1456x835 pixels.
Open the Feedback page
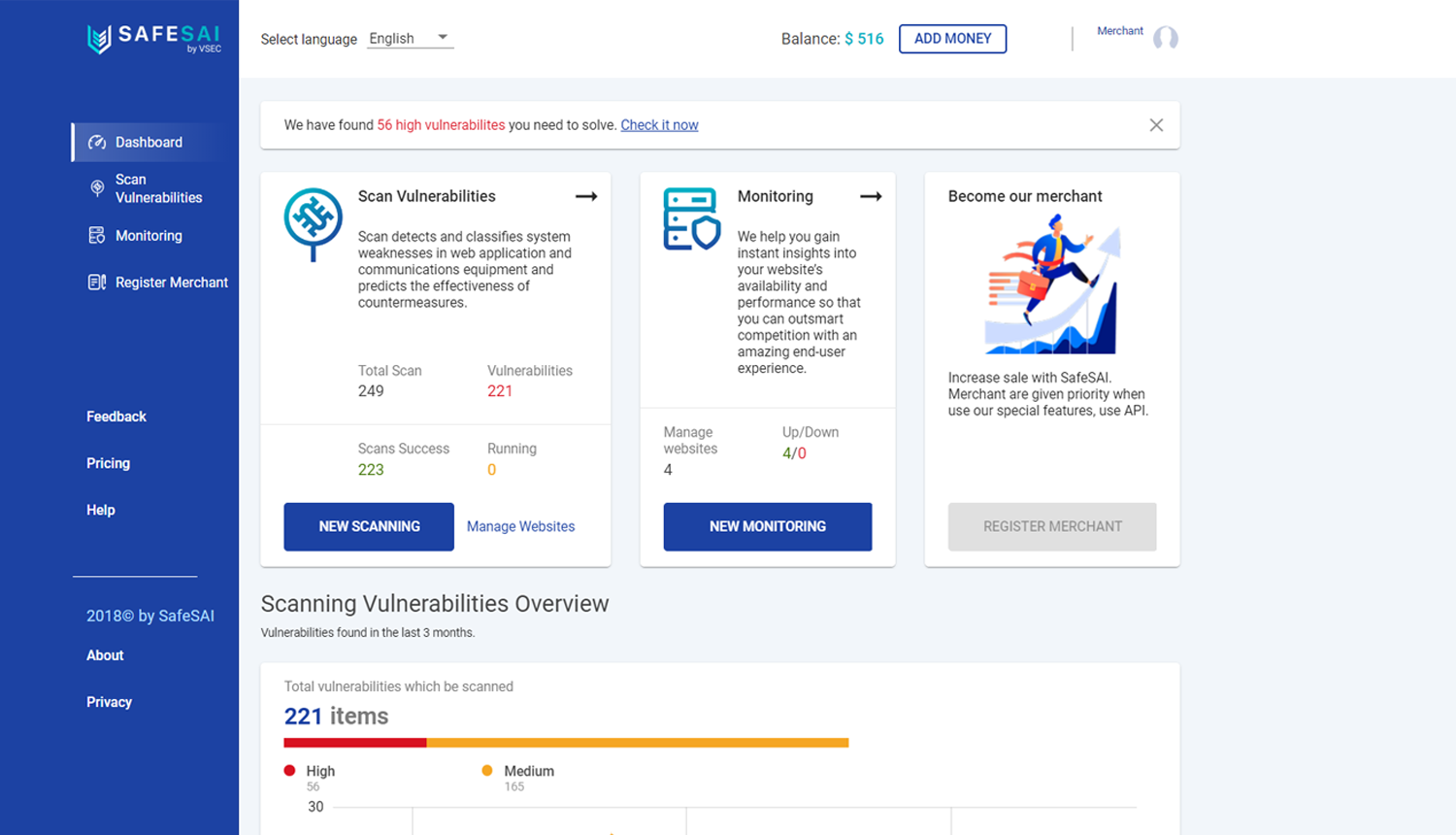click(x=116, y=417)
